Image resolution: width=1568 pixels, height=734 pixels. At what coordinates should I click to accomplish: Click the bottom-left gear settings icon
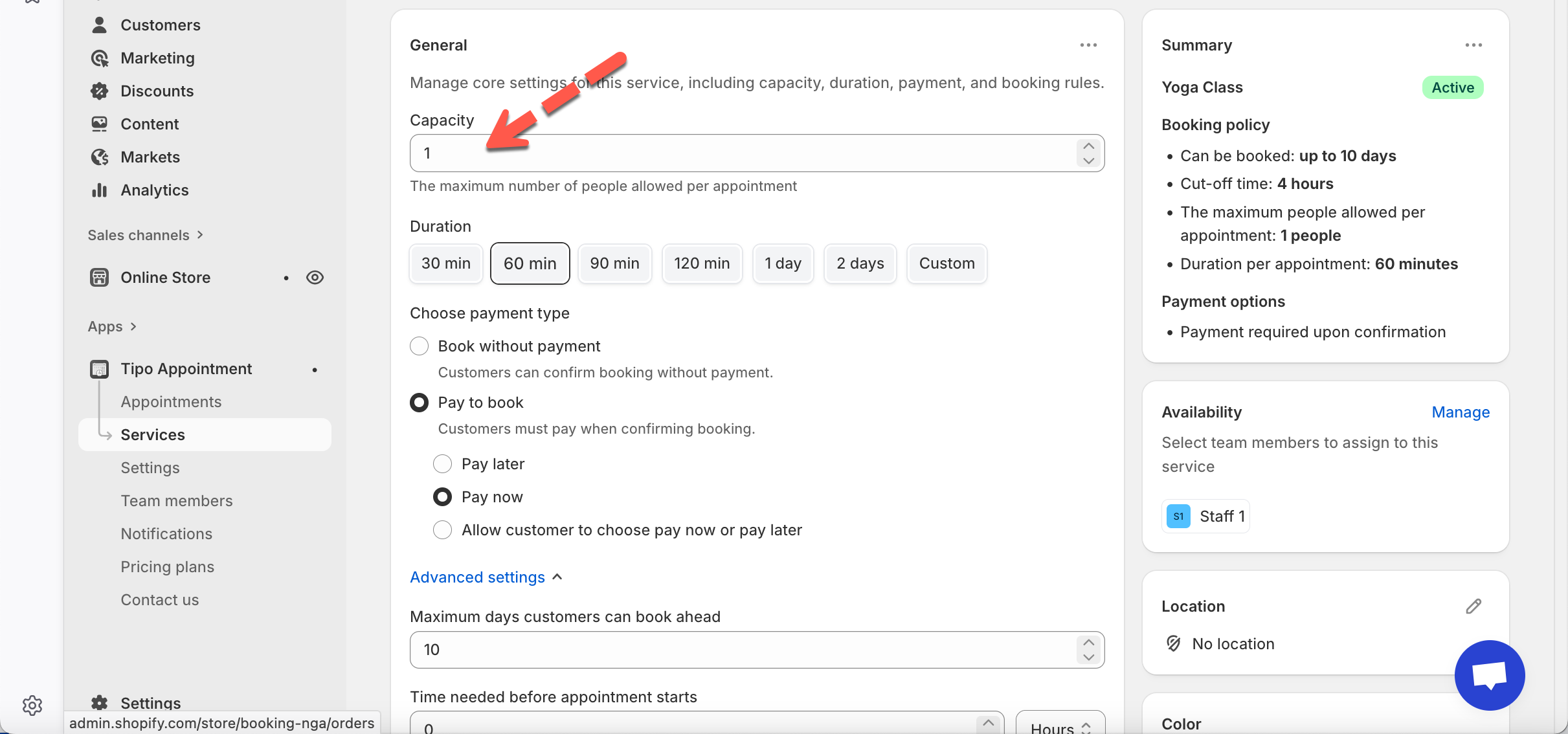32,705
